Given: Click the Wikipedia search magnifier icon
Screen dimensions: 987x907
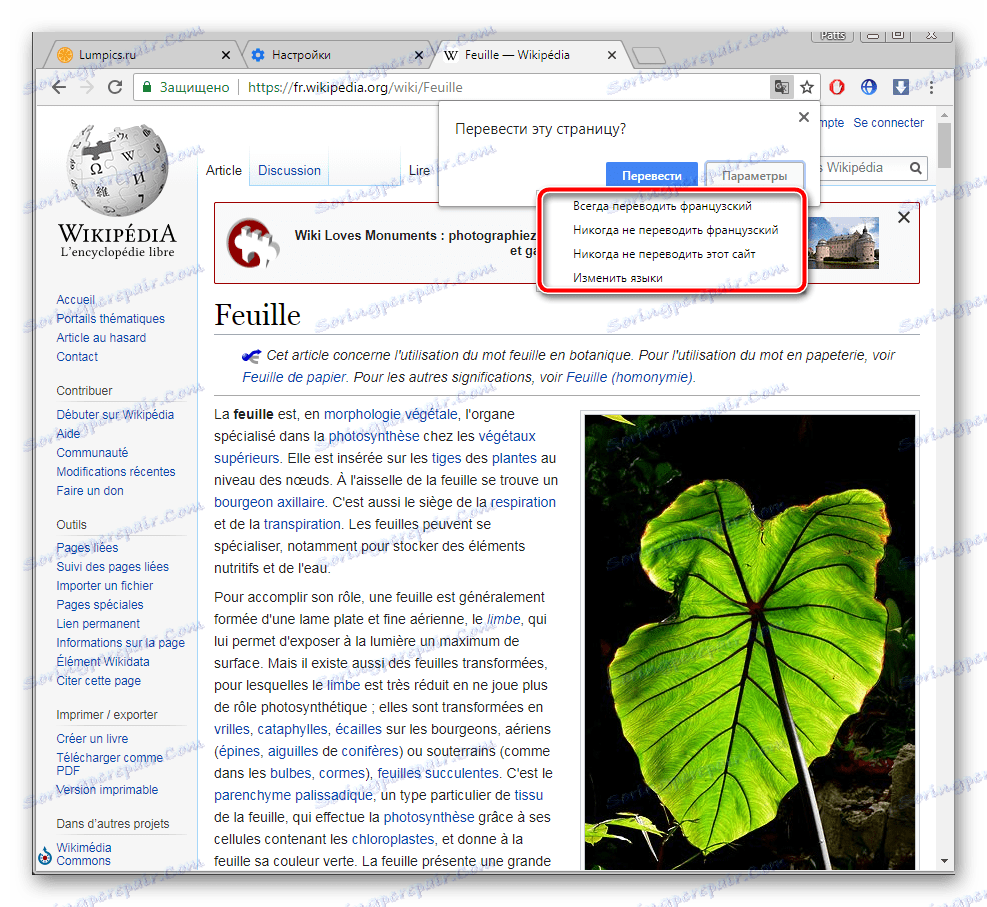Looking at the screenshot, I should (915, 168).
